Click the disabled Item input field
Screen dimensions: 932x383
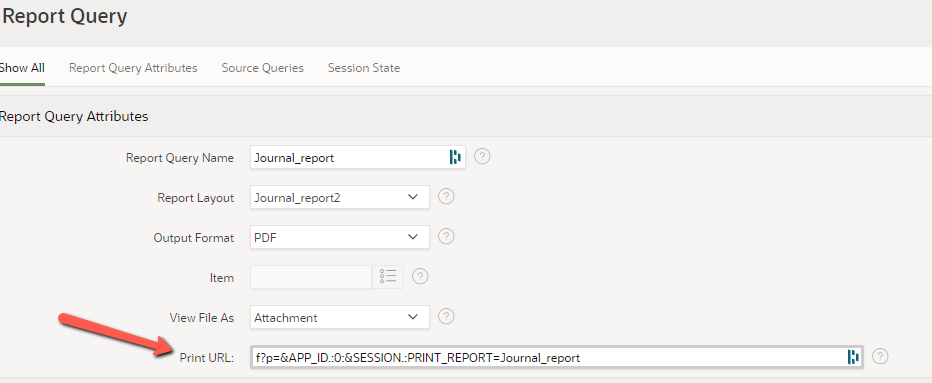311,277
